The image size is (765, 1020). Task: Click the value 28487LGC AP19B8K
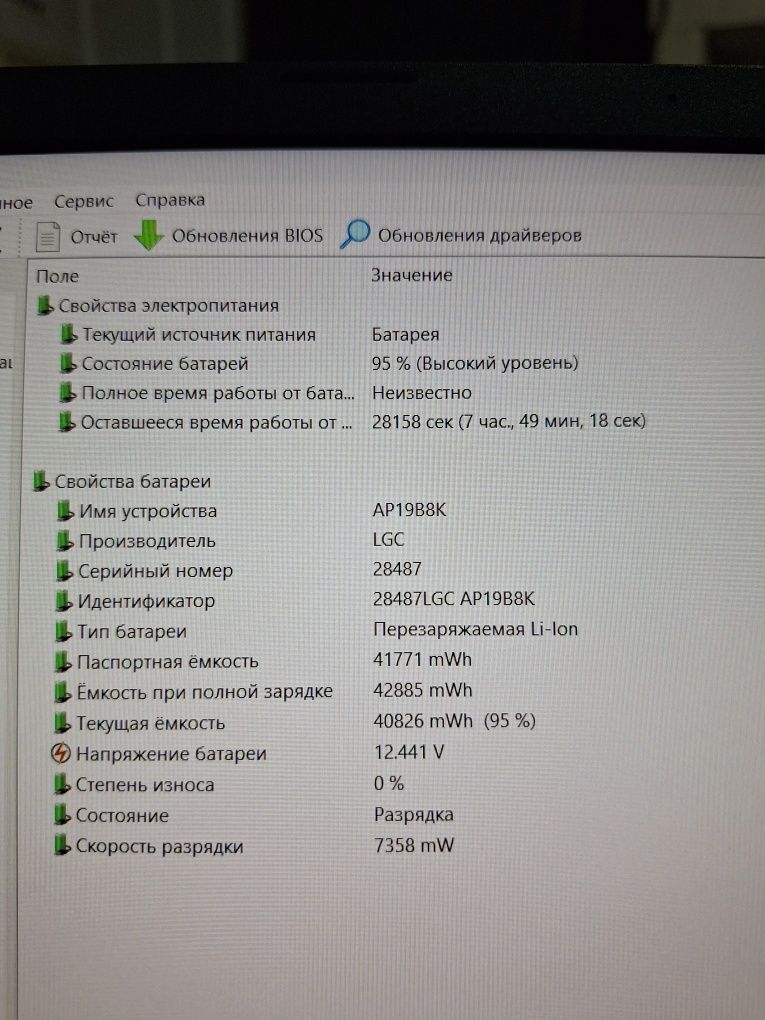(453, 599)
